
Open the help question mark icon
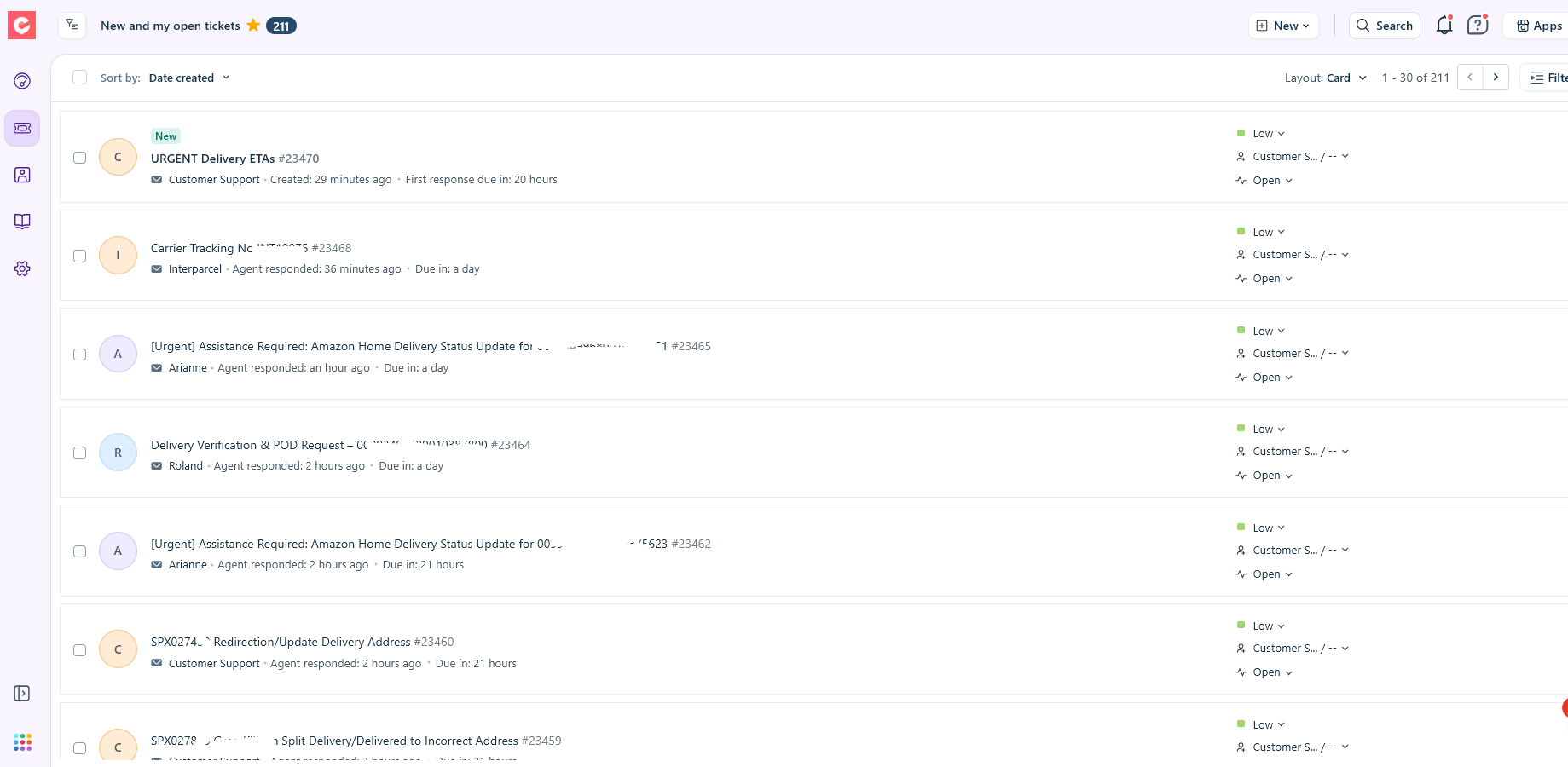pyautogui.click(x=1477, y=26)
